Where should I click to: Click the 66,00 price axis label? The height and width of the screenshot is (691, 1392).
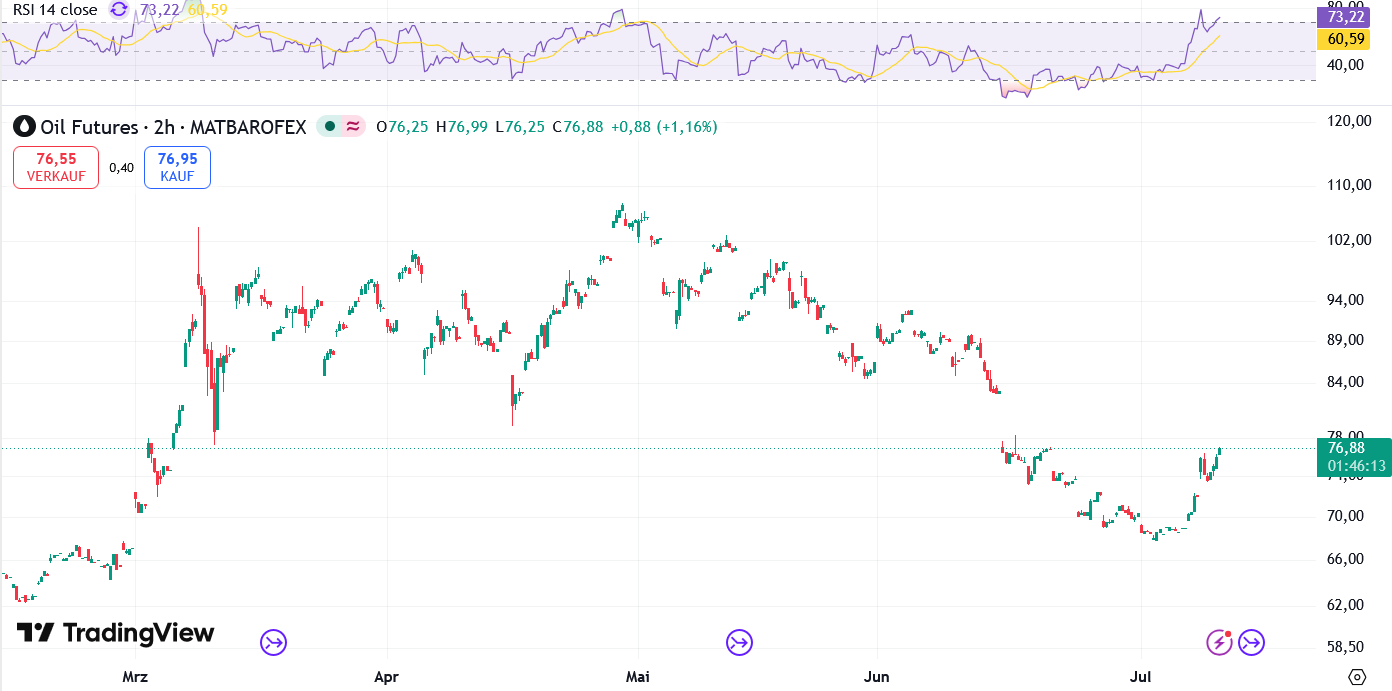pos(1346,559)
